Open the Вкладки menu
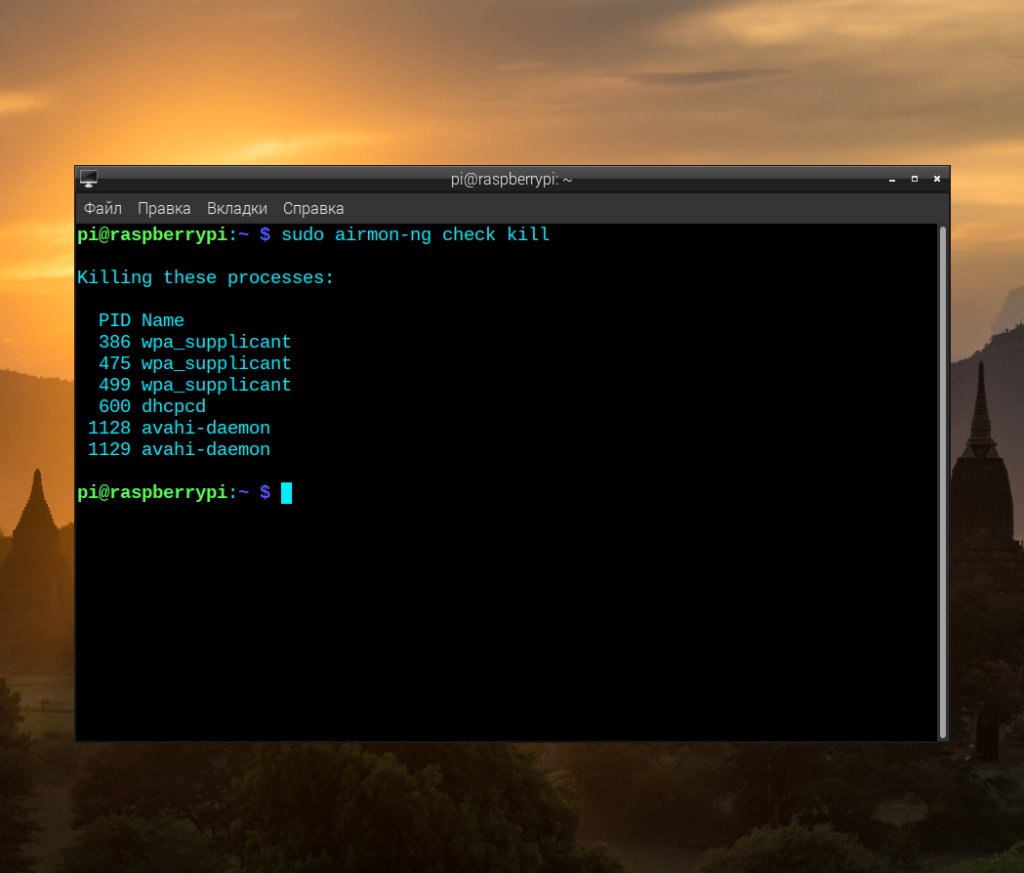1024x873 pixels. [237, 208]
